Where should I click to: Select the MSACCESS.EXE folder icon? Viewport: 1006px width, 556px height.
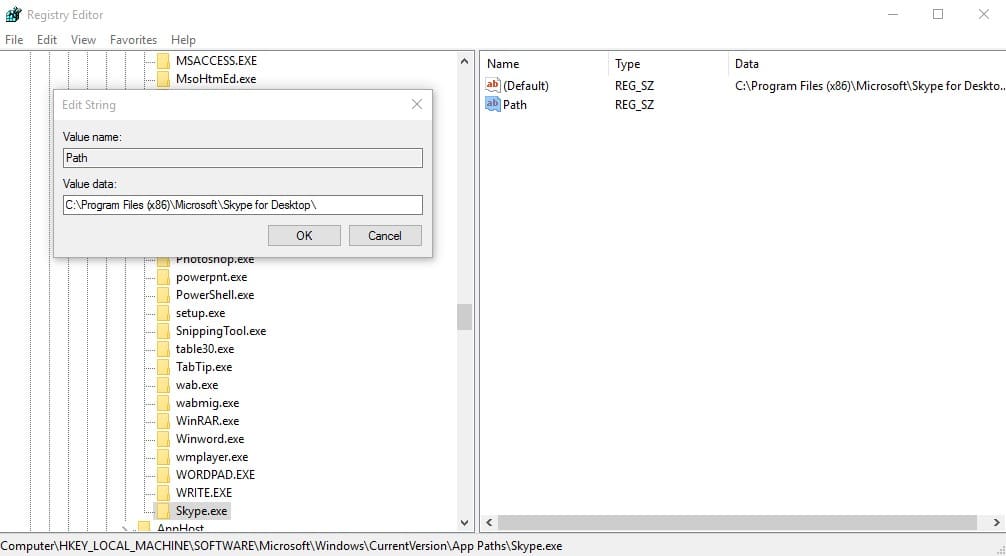164,61
